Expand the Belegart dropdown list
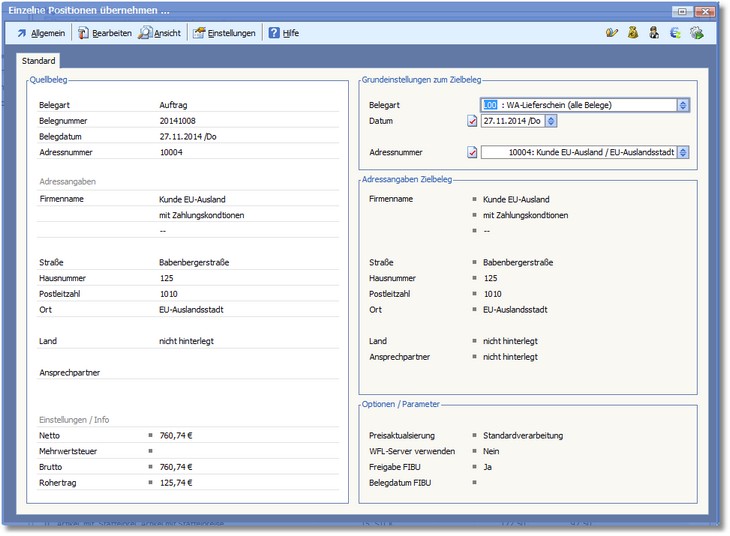Image resolution: width=730 pixels, height=536 pixels. tap(683, 105)
